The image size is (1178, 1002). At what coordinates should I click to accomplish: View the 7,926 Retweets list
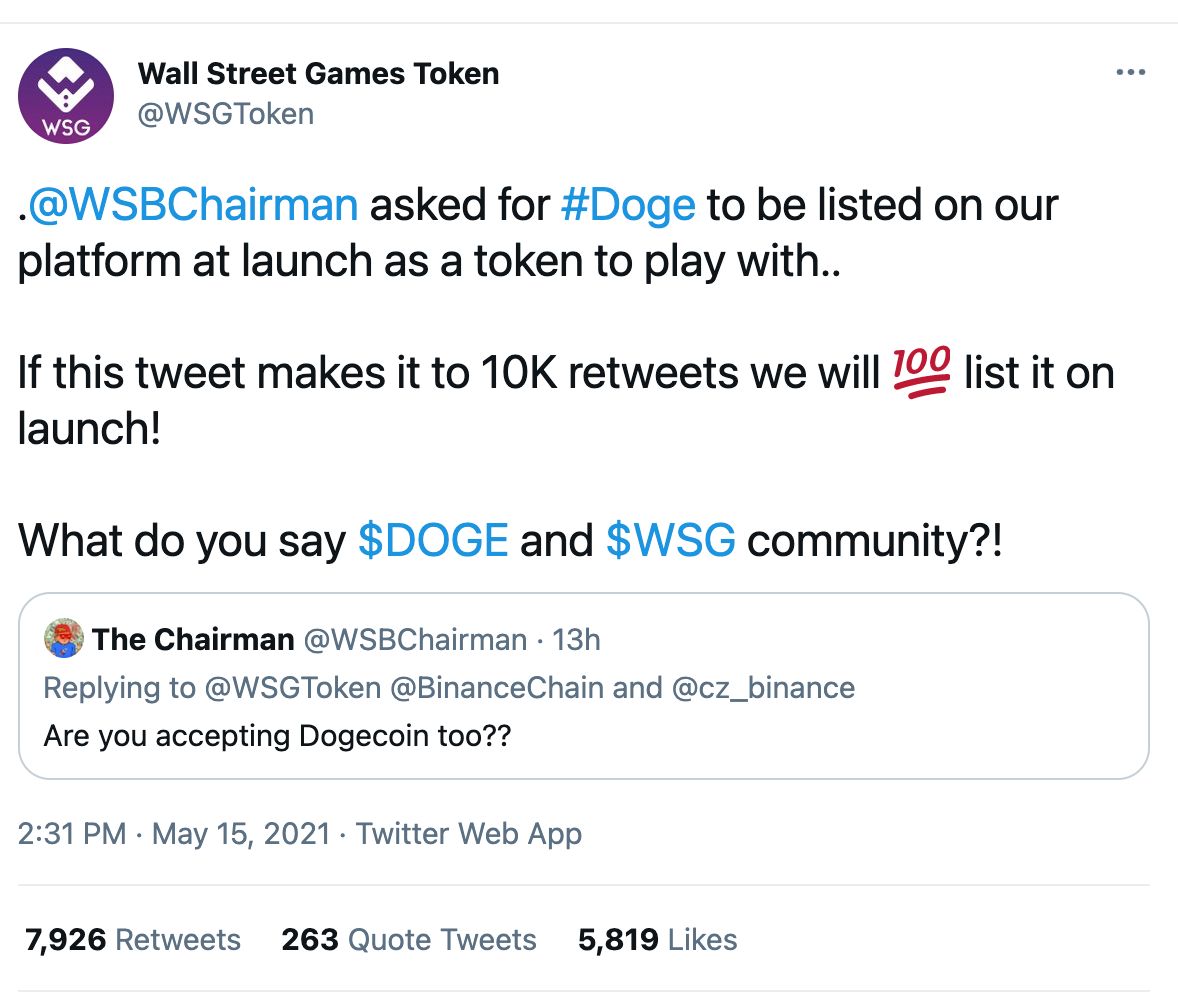(x=128, y=939)
